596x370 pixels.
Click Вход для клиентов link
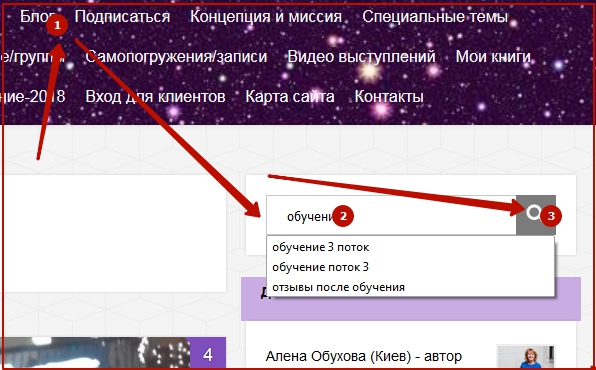155,97
